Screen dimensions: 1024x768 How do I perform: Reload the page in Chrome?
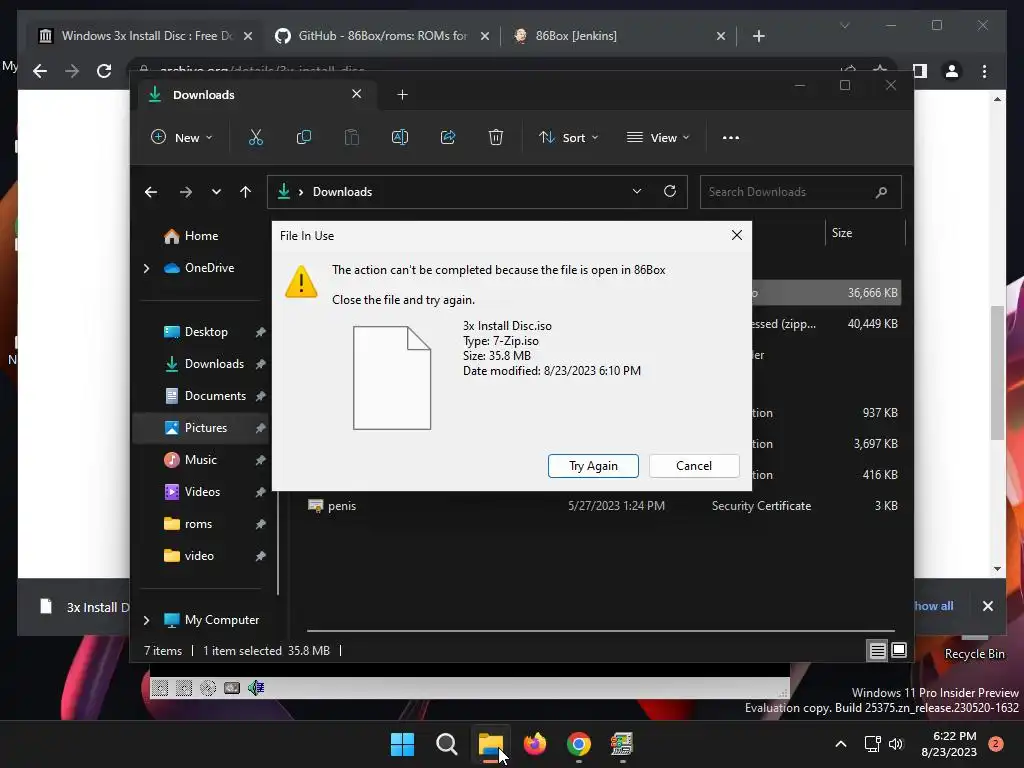(104, 71)
